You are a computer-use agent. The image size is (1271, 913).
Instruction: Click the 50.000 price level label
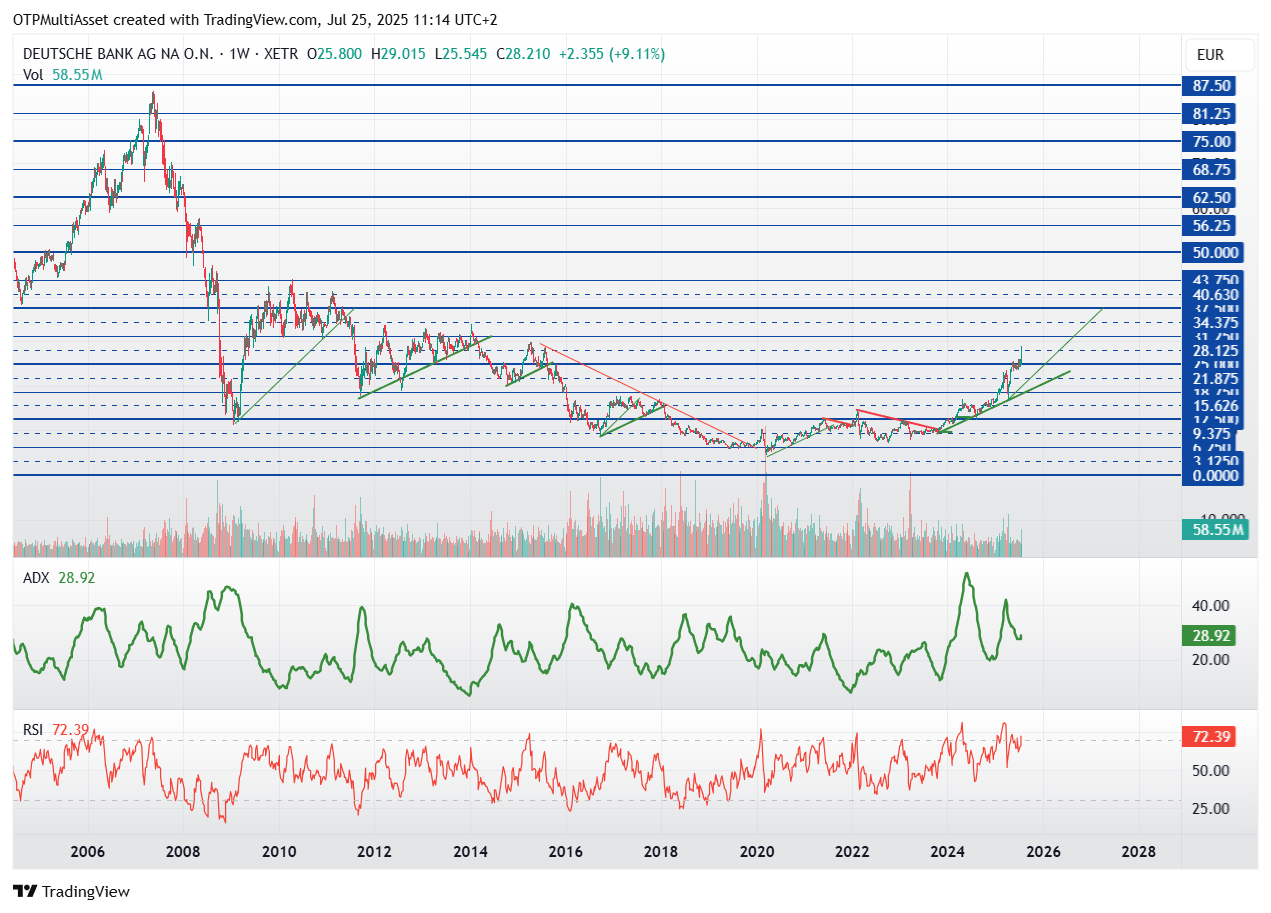[1212, 252]
